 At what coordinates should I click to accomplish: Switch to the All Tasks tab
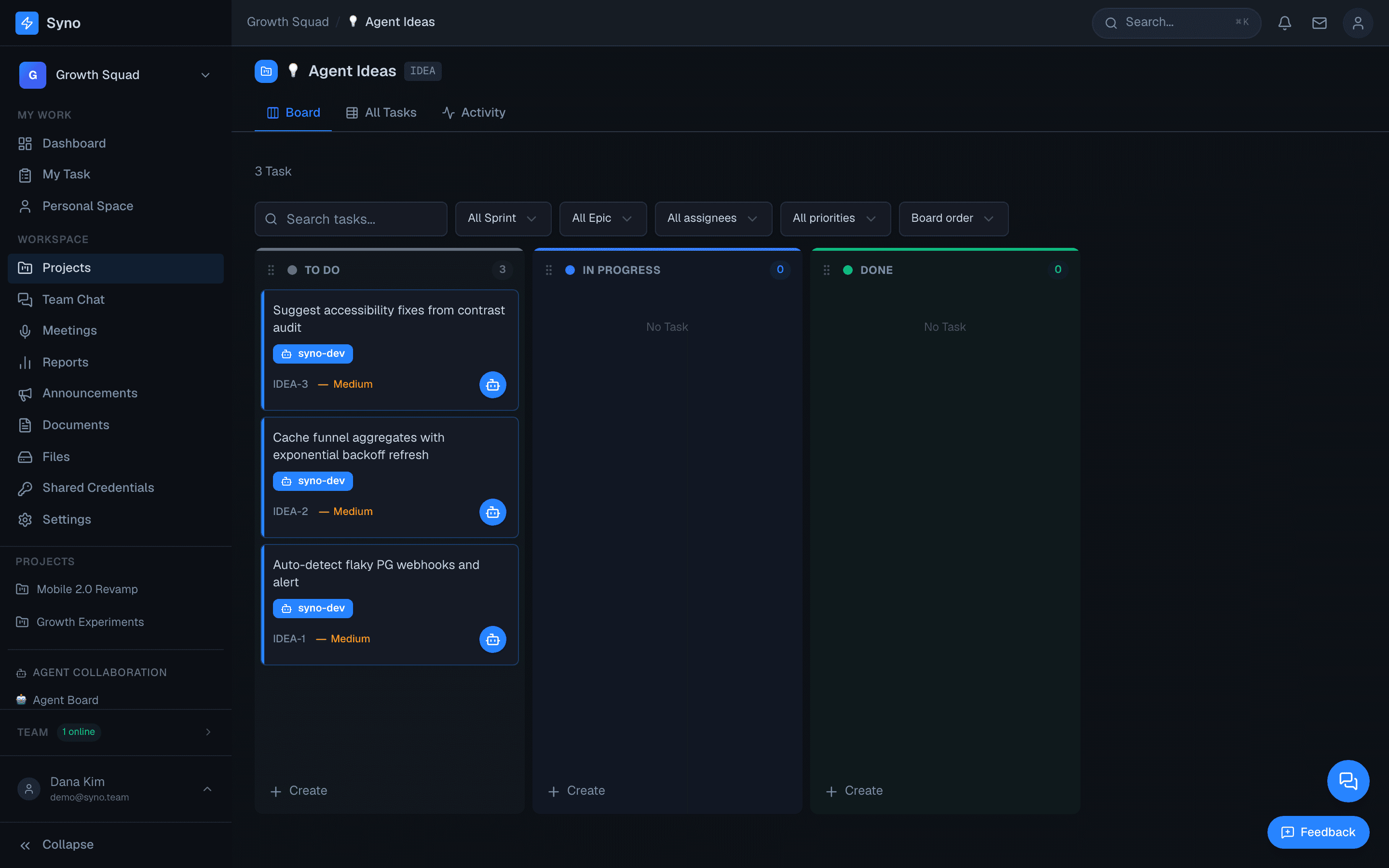[381, 113]
